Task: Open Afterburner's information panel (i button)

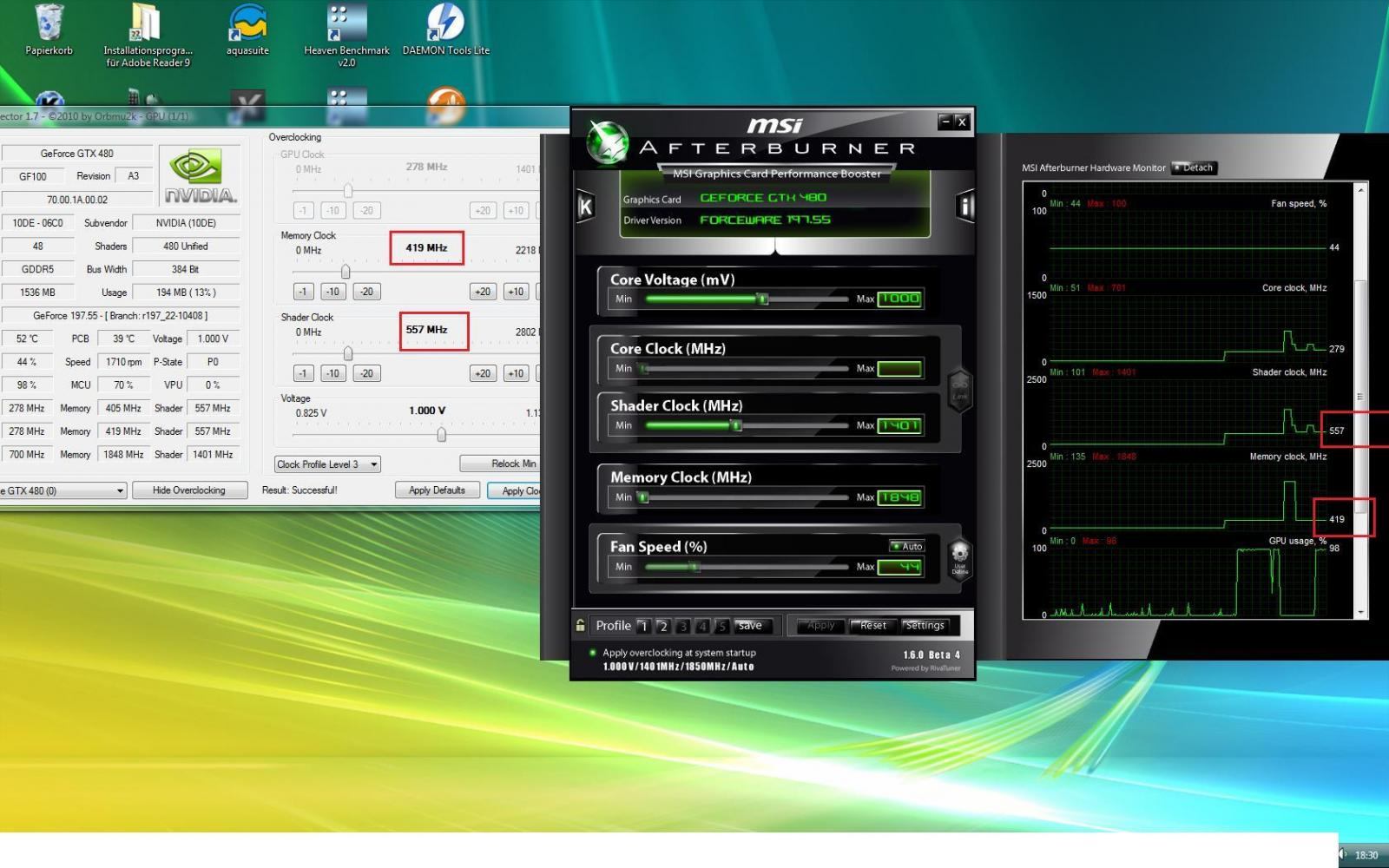Action: [964, 206]
